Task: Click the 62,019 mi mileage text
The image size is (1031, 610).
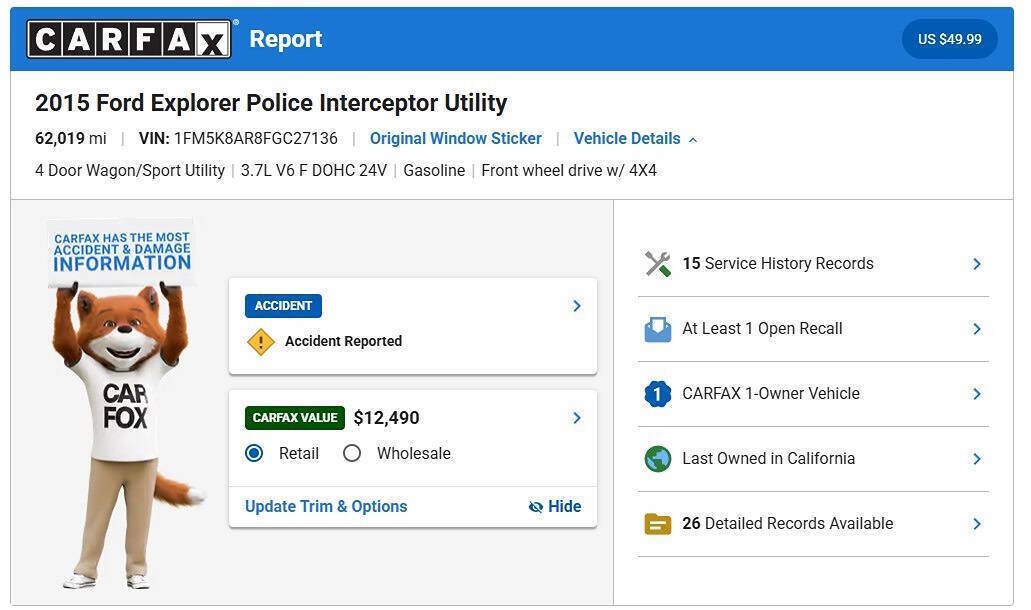Action: 70,139
